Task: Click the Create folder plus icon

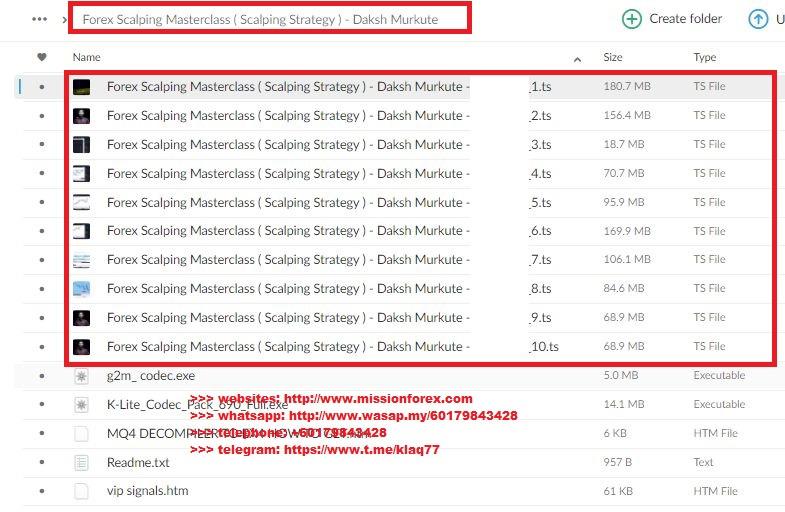Action: coord(632,19)
